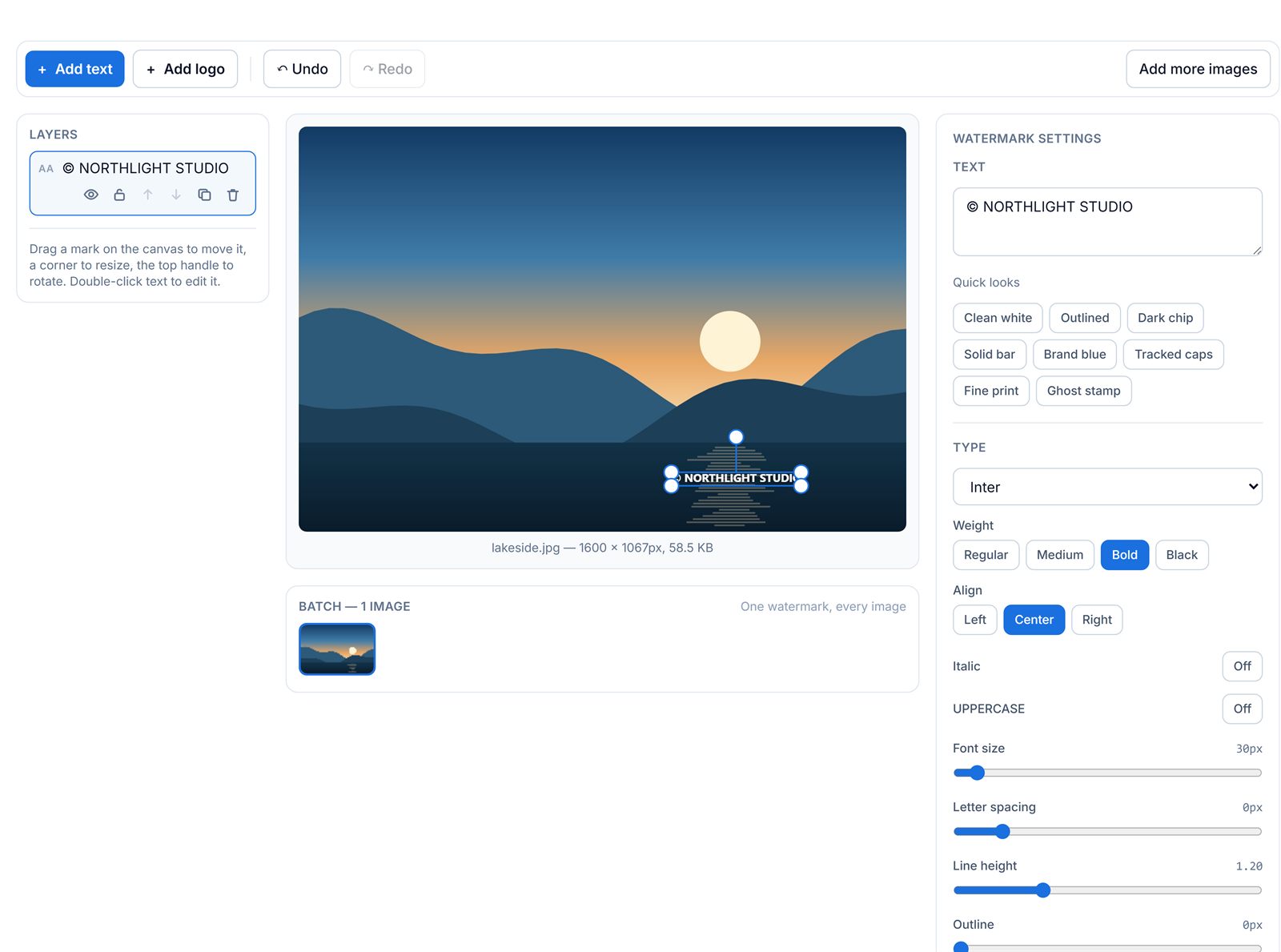This screenshot has height=952, width=1281.
Task: Duplicate the NORTHLIGHT STUDIO layer
Action: pyautogui.click(x=205, y=195)
